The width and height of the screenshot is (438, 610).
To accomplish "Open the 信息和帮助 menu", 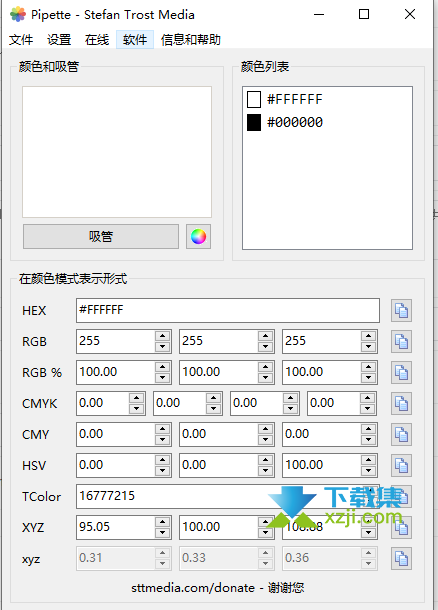I will point(191,39).
